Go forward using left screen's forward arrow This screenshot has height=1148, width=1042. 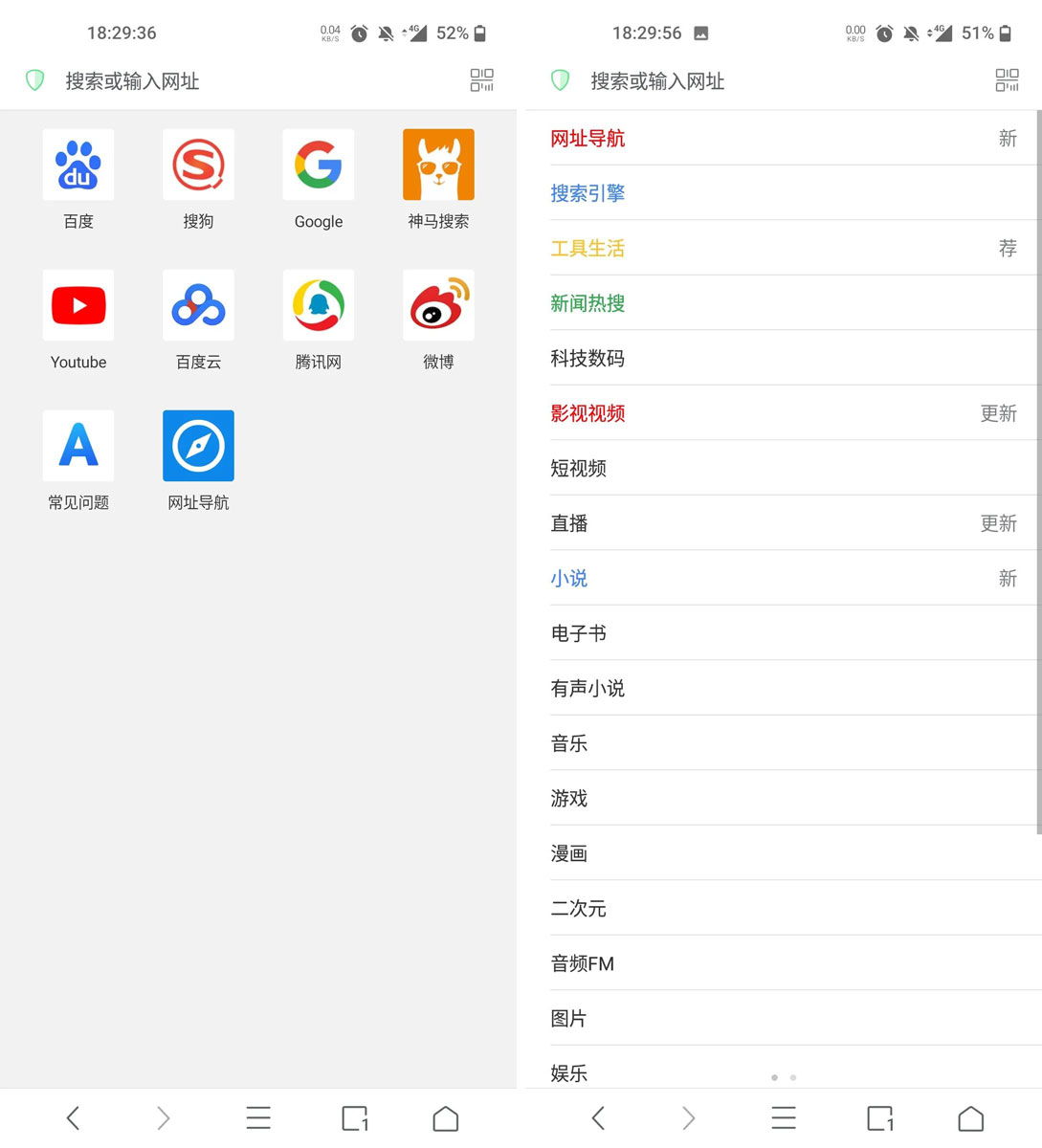tap(163, 1118)
